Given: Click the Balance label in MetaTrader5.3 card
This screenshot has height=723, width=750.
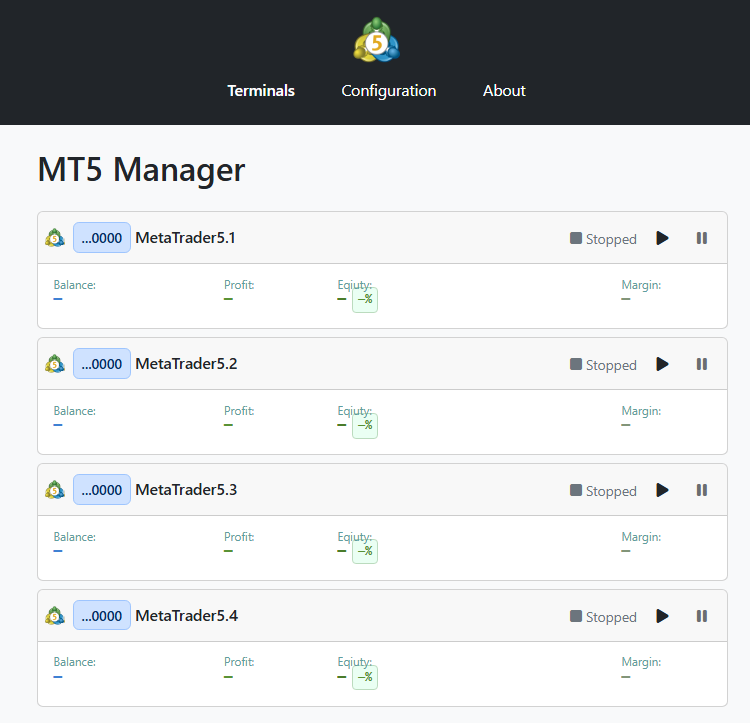Looking at the screenshot, I should click(x=75, y=537).
